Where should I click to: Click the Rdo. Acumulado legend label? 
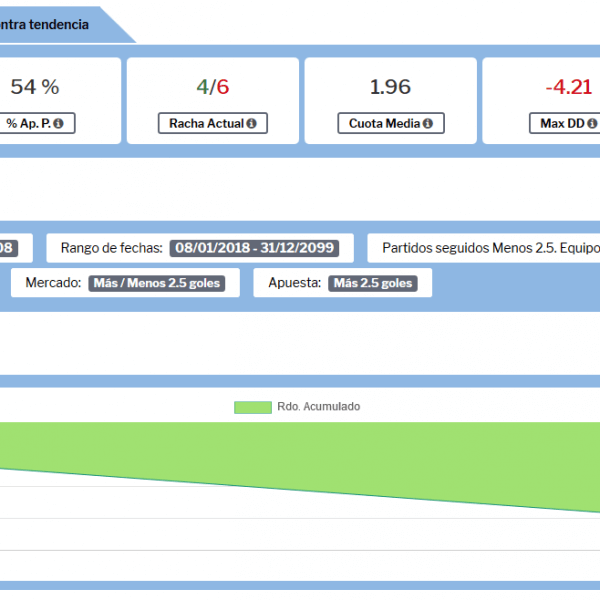(318, 406)
